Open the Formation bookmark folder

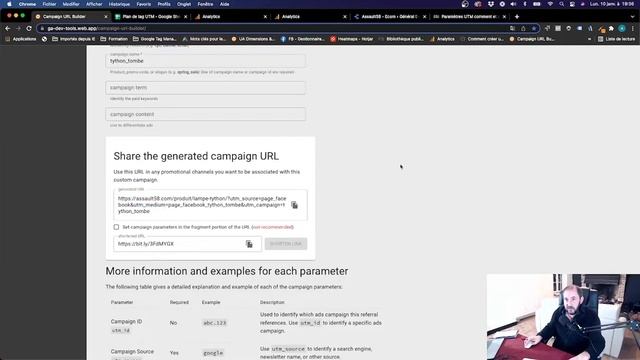point(114,39)
